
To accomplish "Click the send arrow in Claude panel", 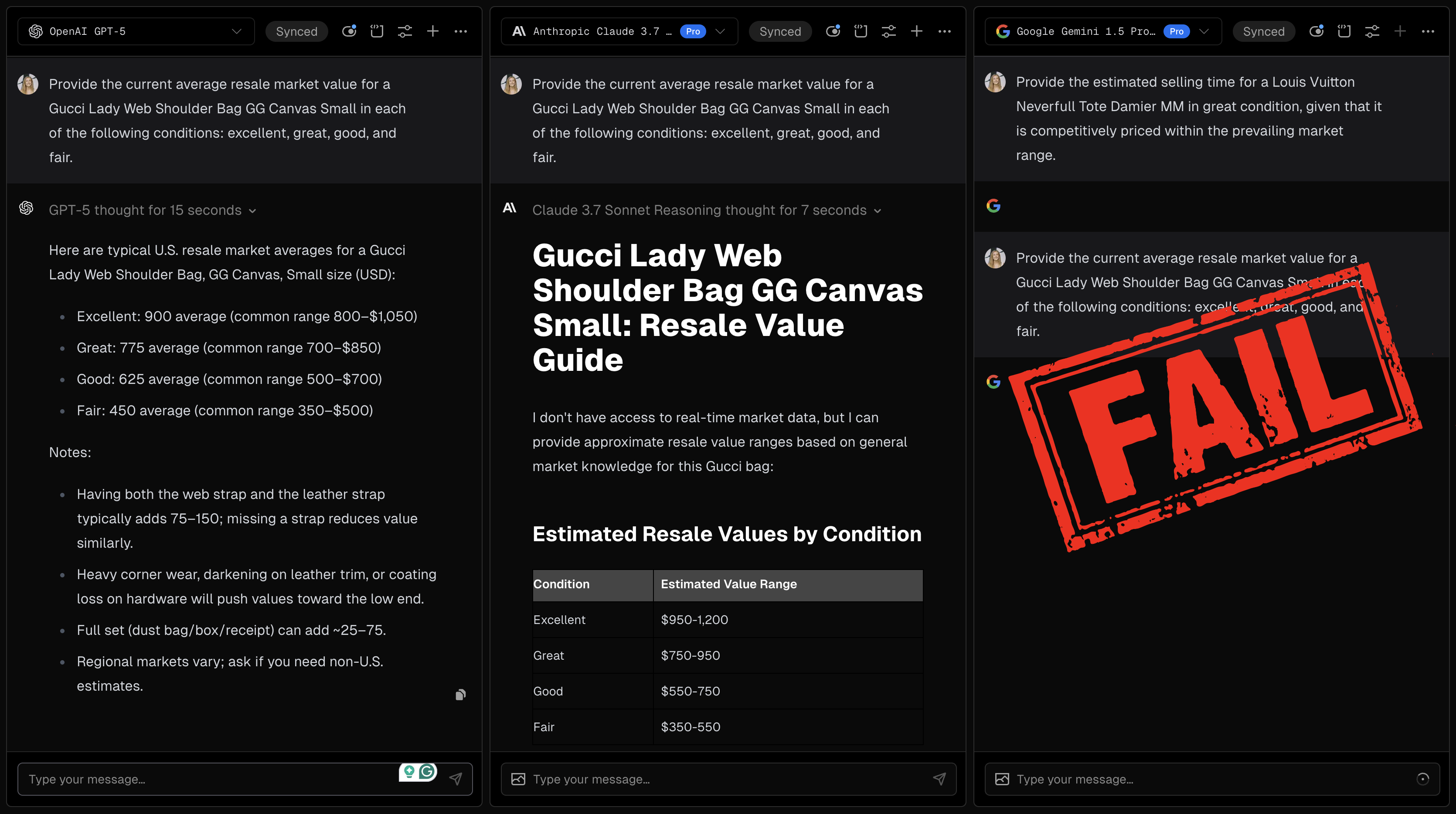I will point(939,779).
